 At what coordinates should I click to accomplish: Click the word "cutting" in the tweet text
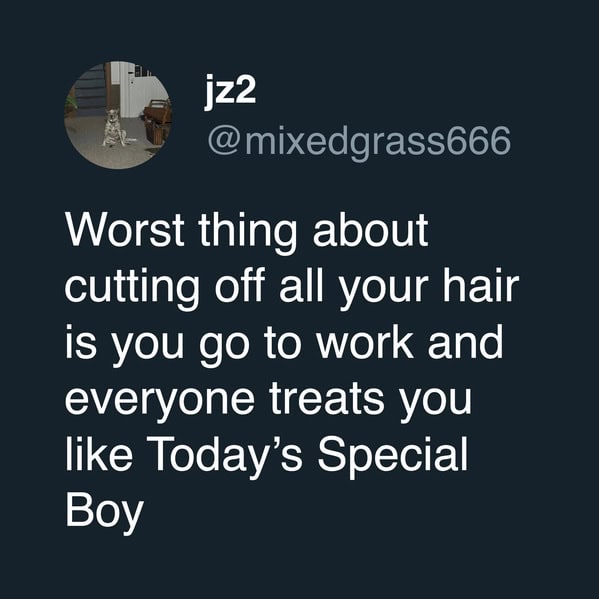point(132,288)
